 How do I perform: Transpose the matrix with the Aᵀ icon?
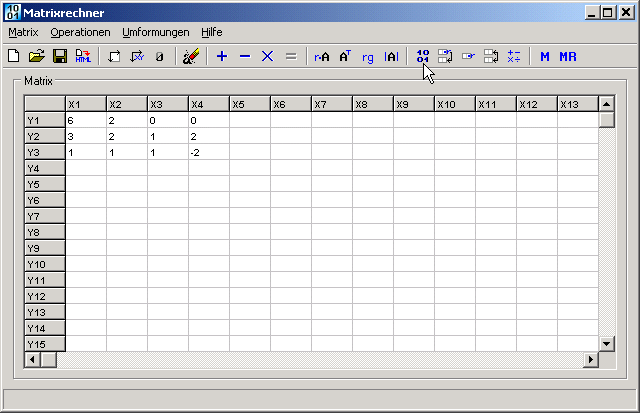pyautogui.click(x=345, y=56)
